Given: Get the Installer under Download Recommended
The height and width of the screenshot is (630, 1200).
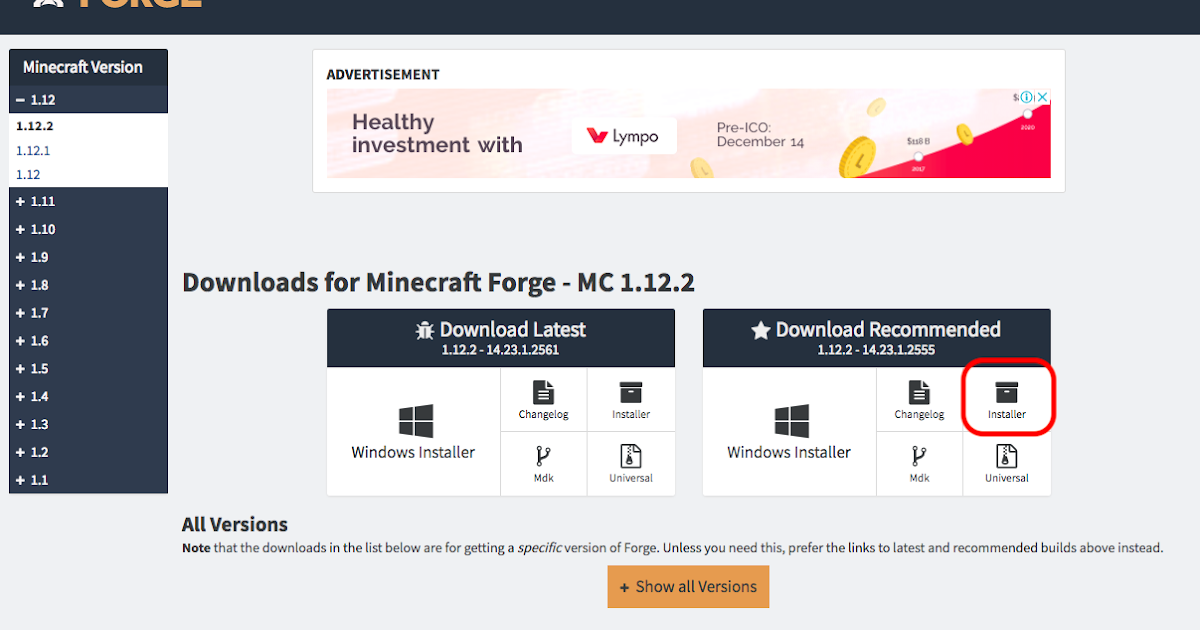Looking at the screenshot, I should coord(1007,400).
